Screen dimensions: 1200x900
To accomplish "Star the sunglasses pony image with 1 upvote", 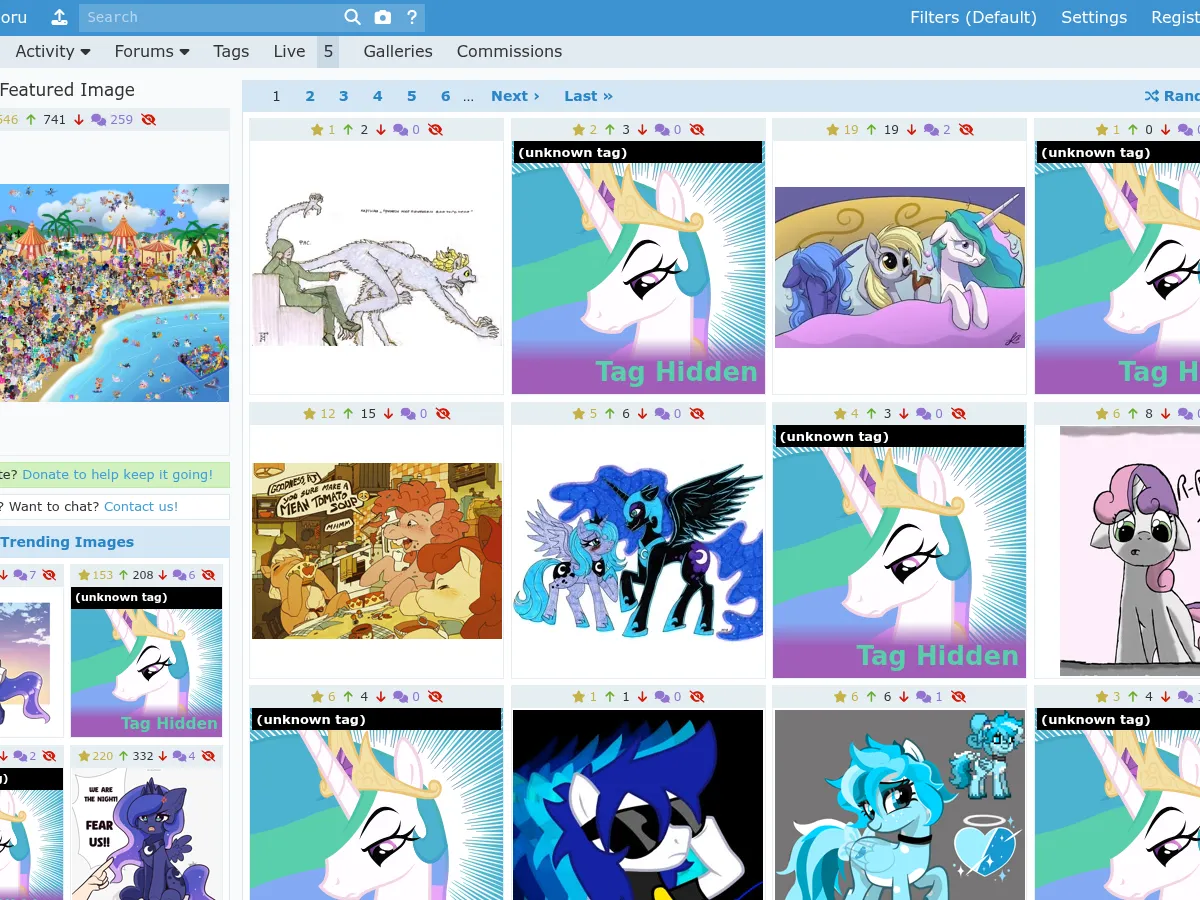I will pos(579,696).
